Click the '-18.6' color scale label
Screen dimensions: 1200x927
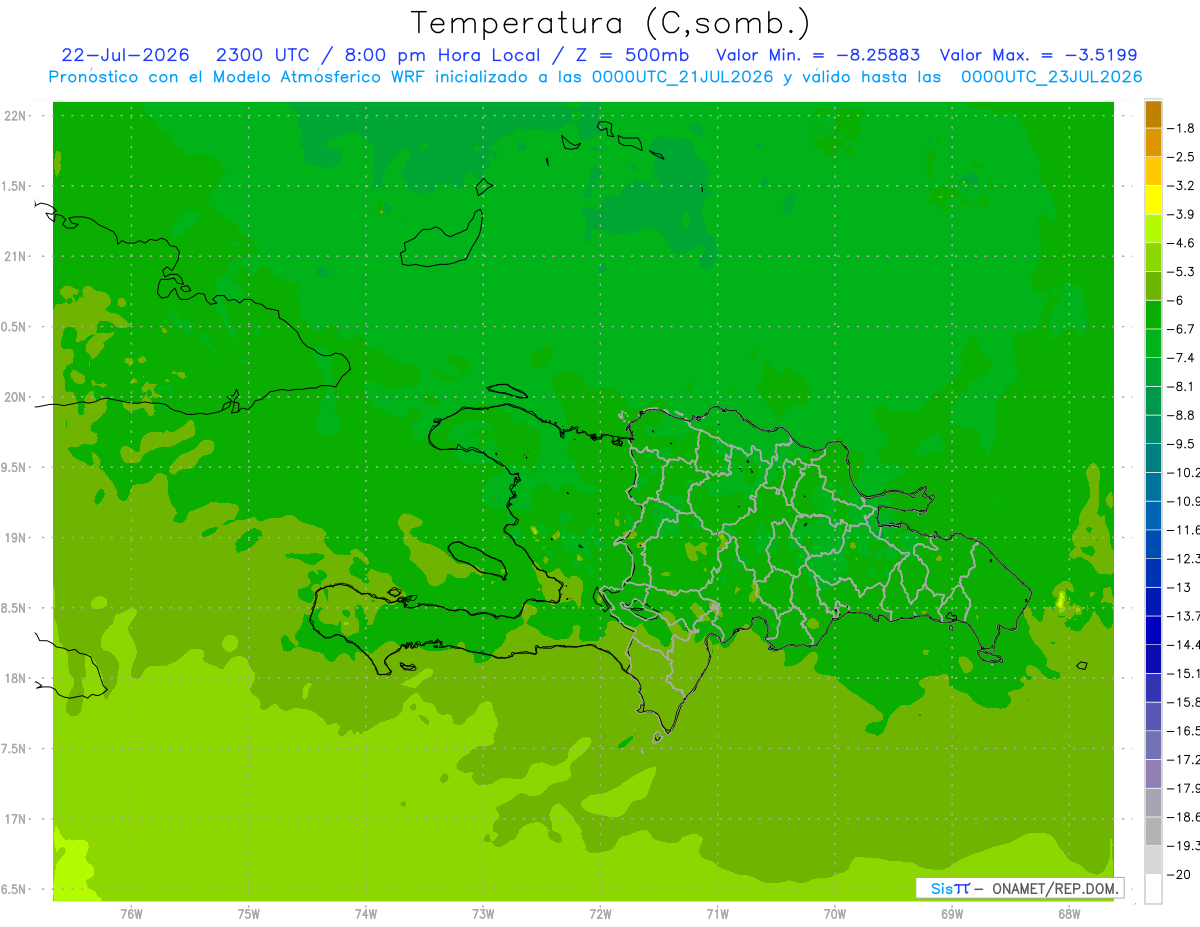pyautogui.click(x=1185, y=817)
